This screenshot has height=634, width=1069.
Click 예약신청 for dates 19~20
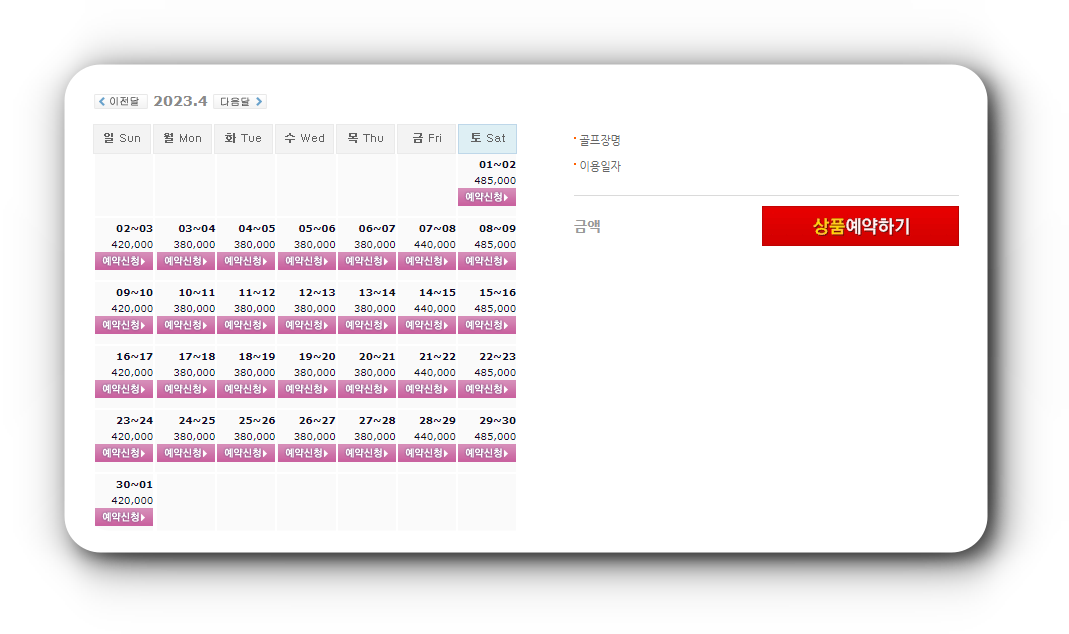point(306,389)
